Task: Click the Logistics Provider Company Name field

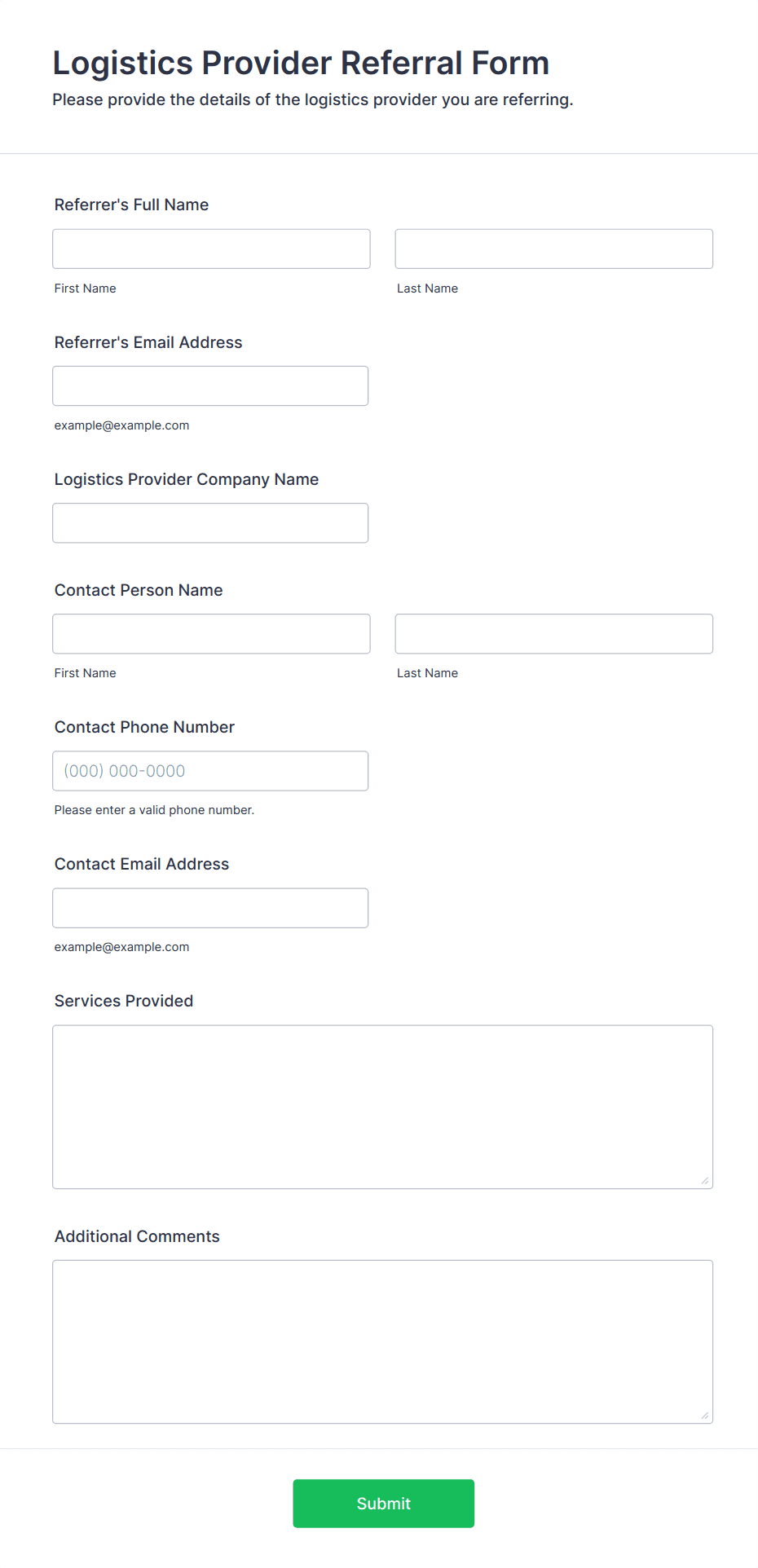Action: (x=210, y=522)
